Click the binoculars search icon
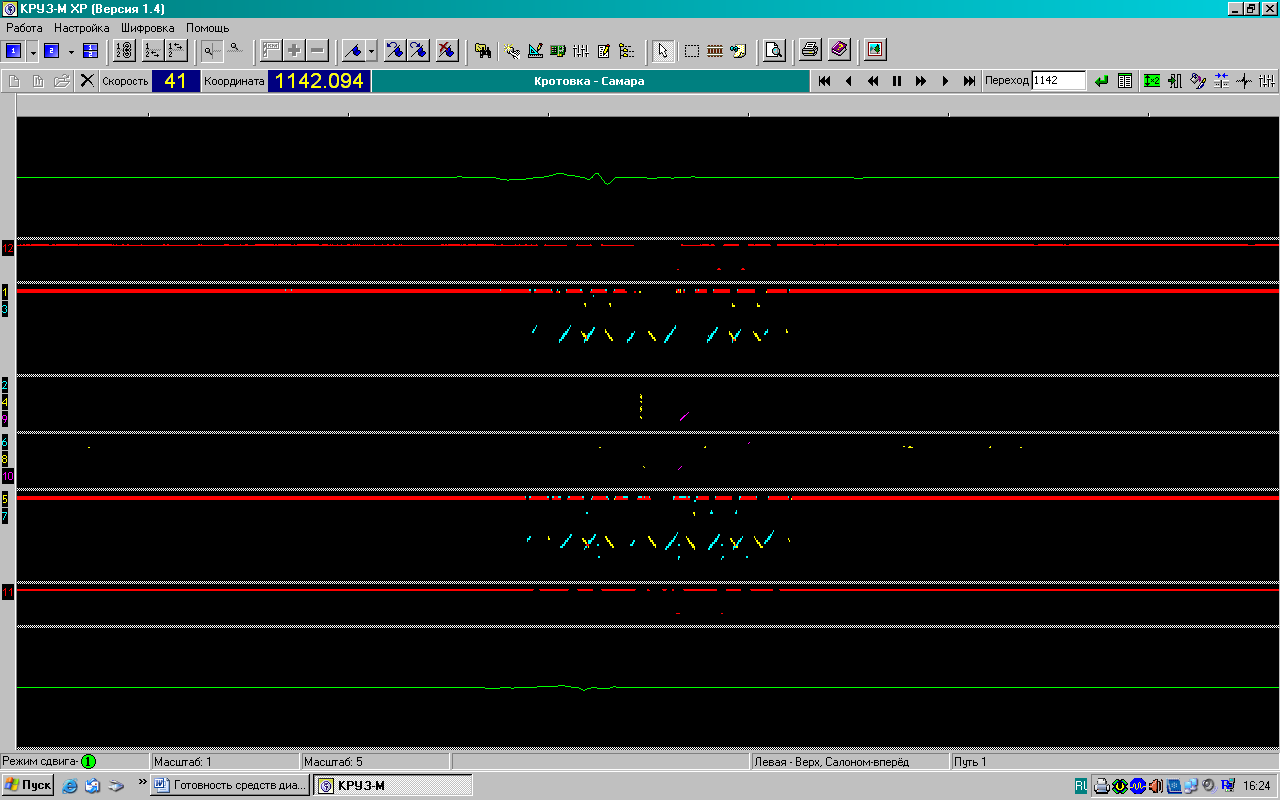1280x800 pixels. point(483,50)
